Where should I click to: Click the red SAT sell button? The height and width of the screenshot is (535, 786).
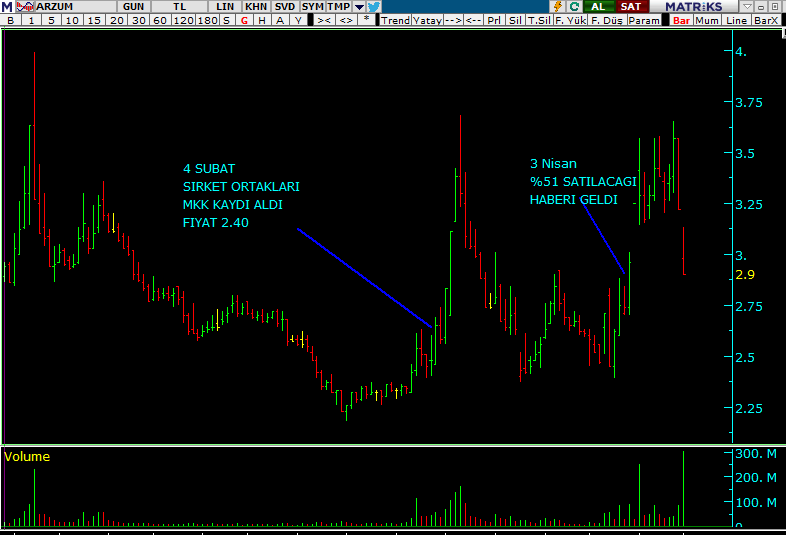click(x=629, y=6)
